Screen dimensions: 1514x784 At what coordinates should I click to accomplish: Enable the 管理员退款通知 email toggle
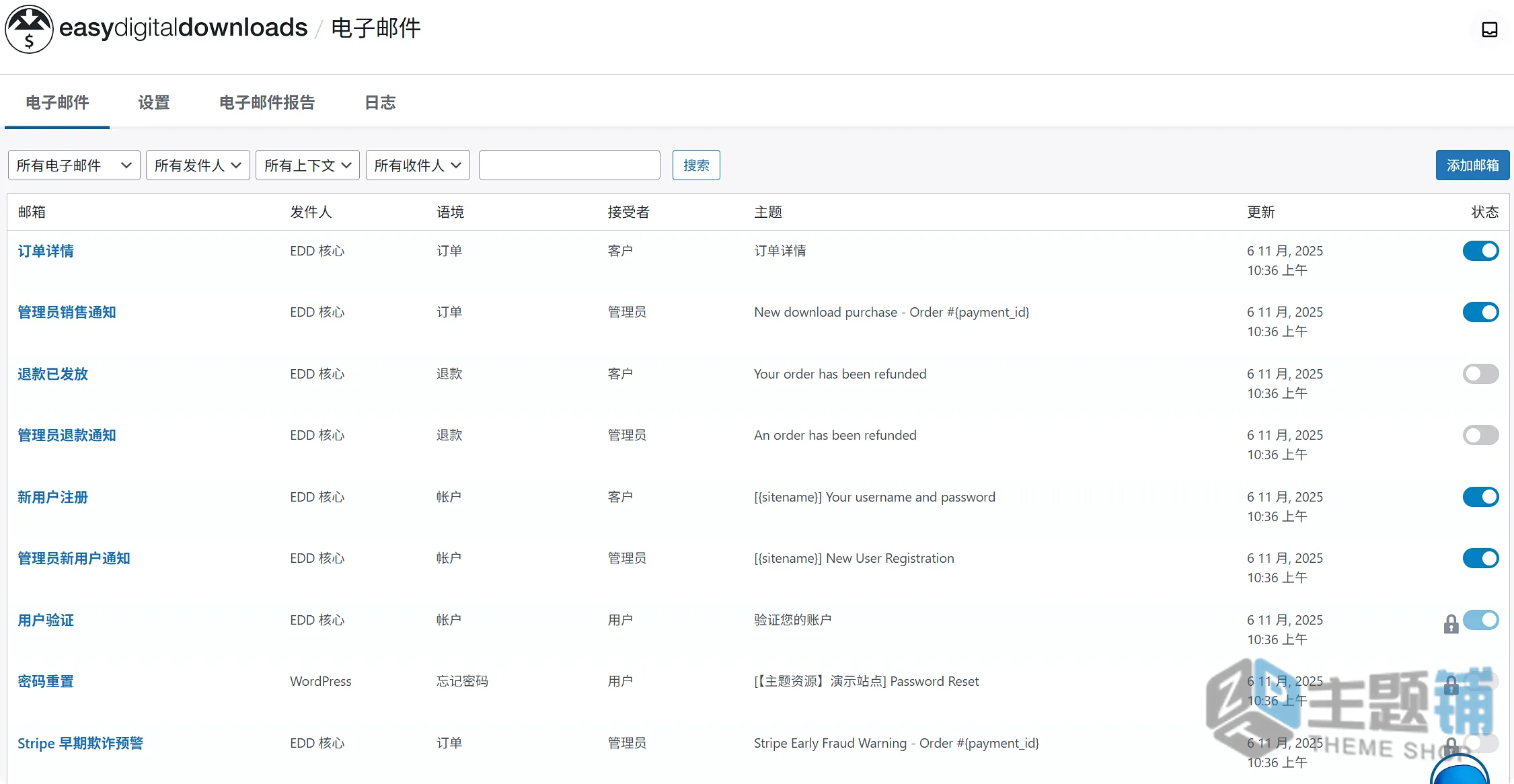click(x=1480, y=435)
